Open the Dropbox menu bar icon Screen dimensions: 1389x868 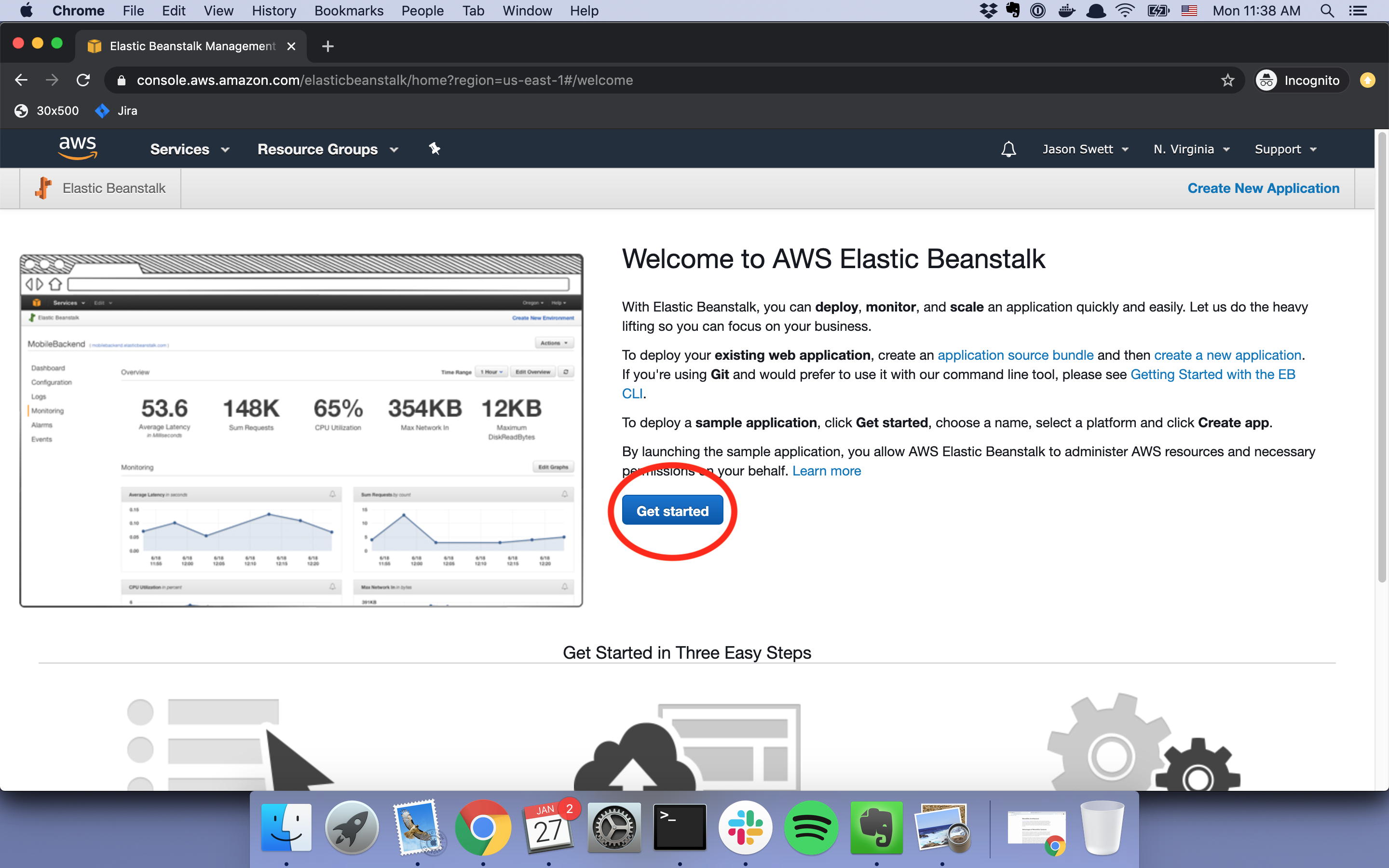tap(988, 10)
